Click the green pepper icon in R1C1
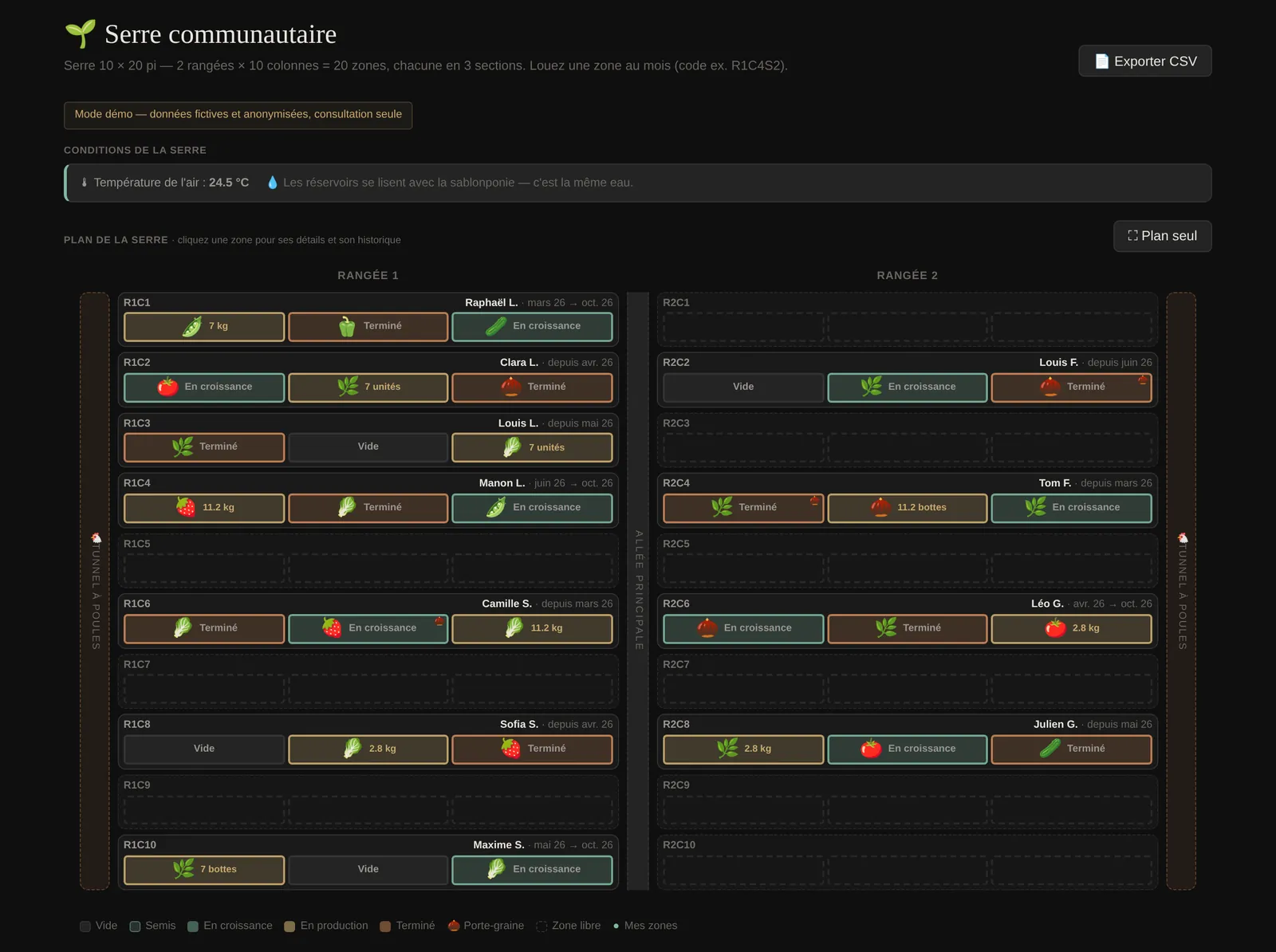1276x952 pixels. (347, 327)
